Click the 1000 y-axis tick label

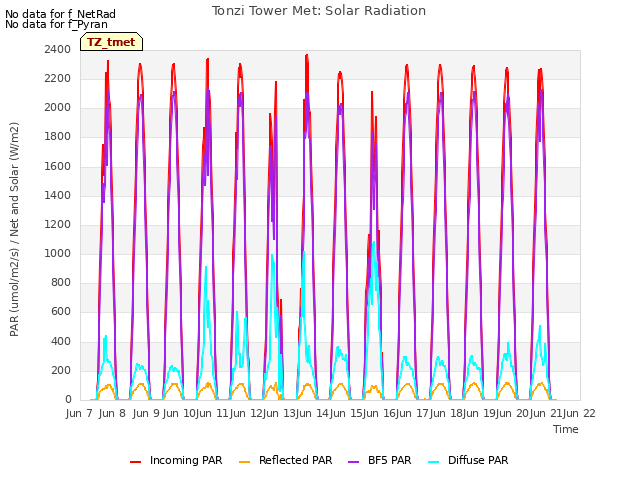click(x=58, y=253)
